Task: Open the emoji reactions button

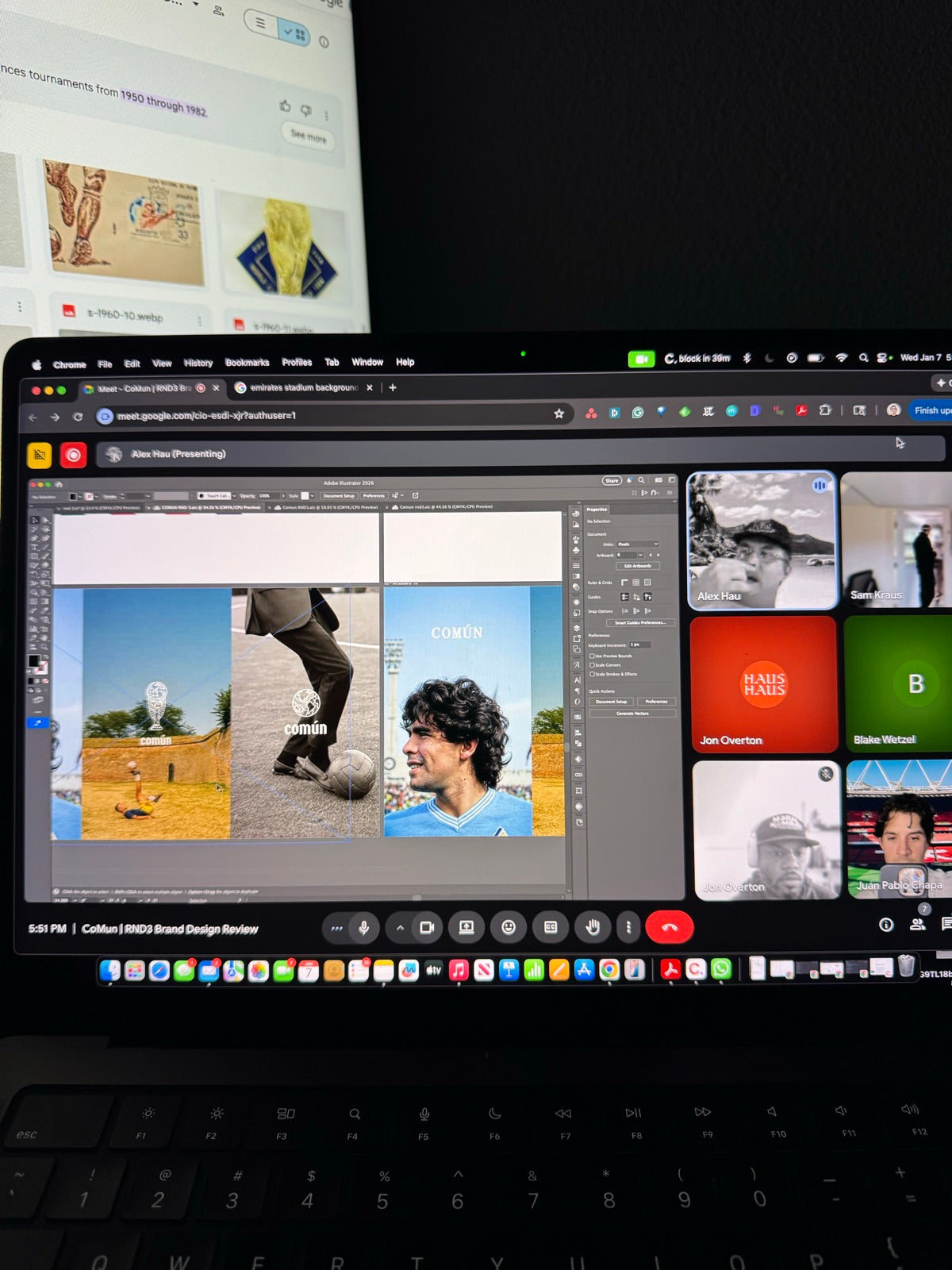Action: click(x=509, y=927)
